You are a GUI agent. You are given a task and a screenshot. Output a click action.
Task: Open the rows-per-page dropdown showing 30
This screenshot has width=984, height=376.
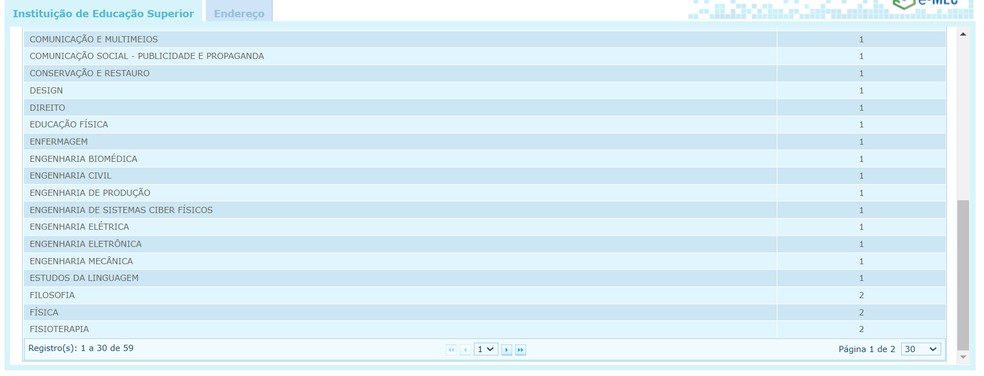click(921, 349)
